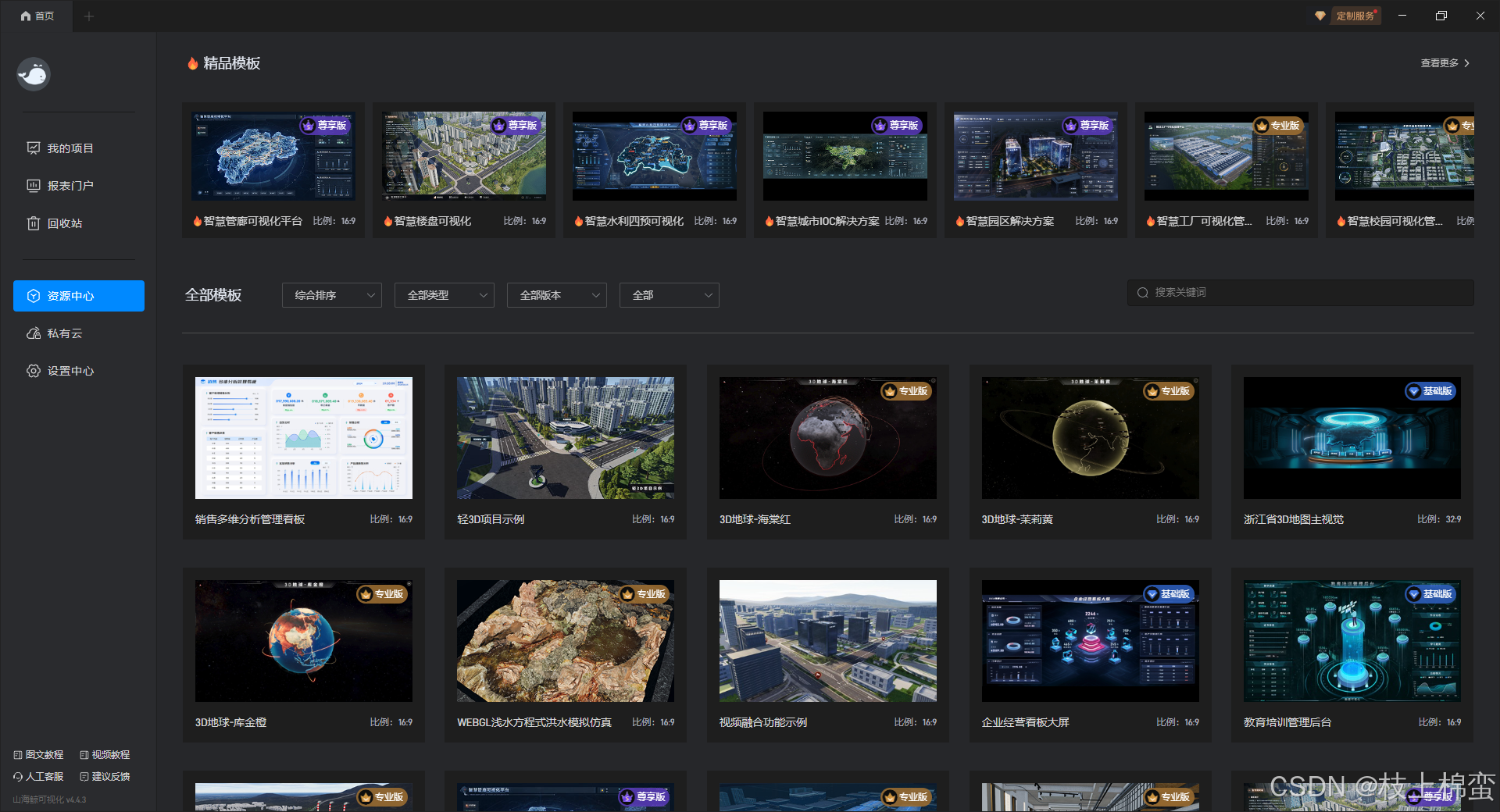This screenshot has width=1500, height=812.
Task: Open 视频融合功能示例 thumbnail
Action: point(828,641)
